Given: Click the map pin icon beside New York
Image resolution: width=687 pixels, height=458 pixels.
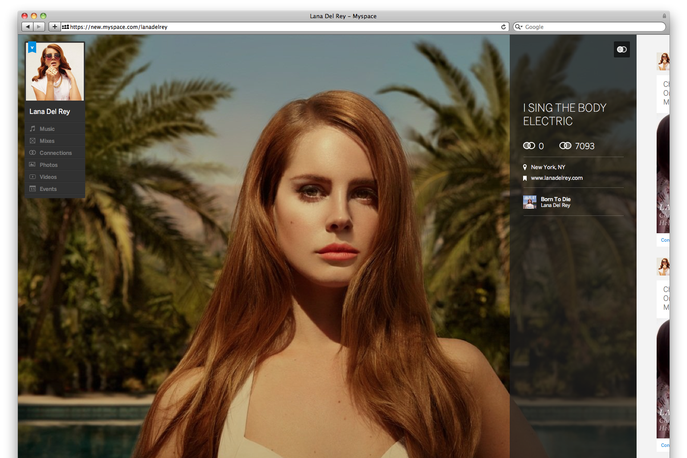Looking at the screenshot, I should 526,166.
